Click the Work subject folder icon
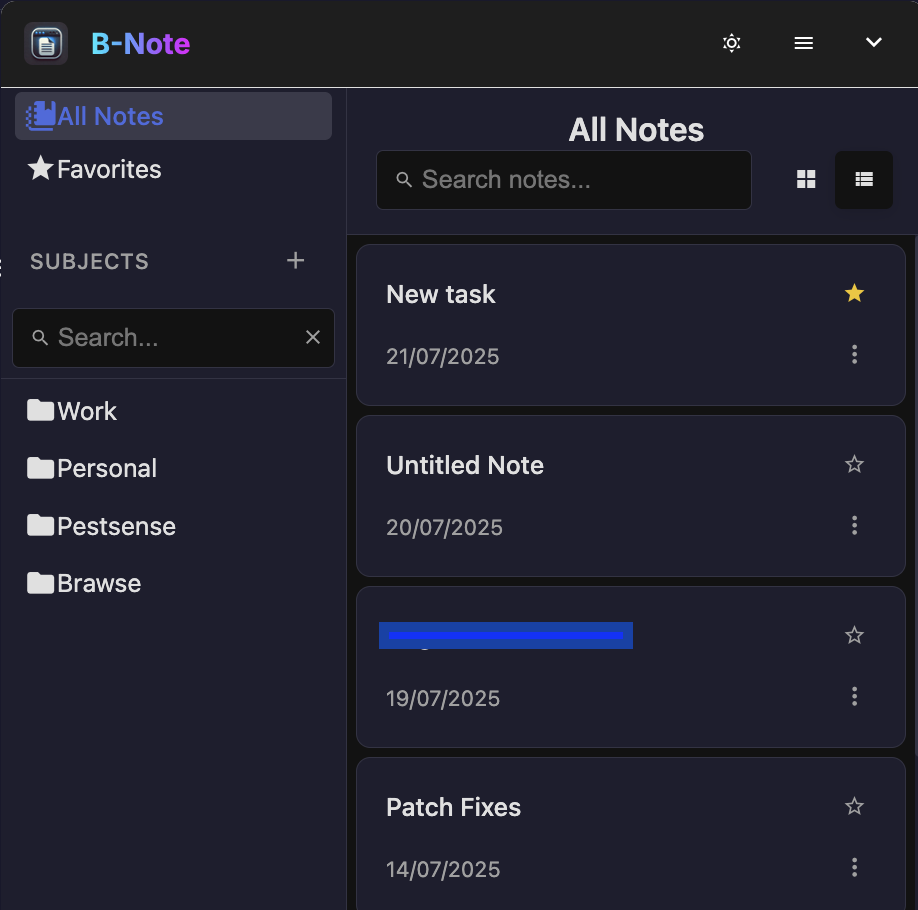This screenshot has width=918, height=910. [x=39, y=410]
